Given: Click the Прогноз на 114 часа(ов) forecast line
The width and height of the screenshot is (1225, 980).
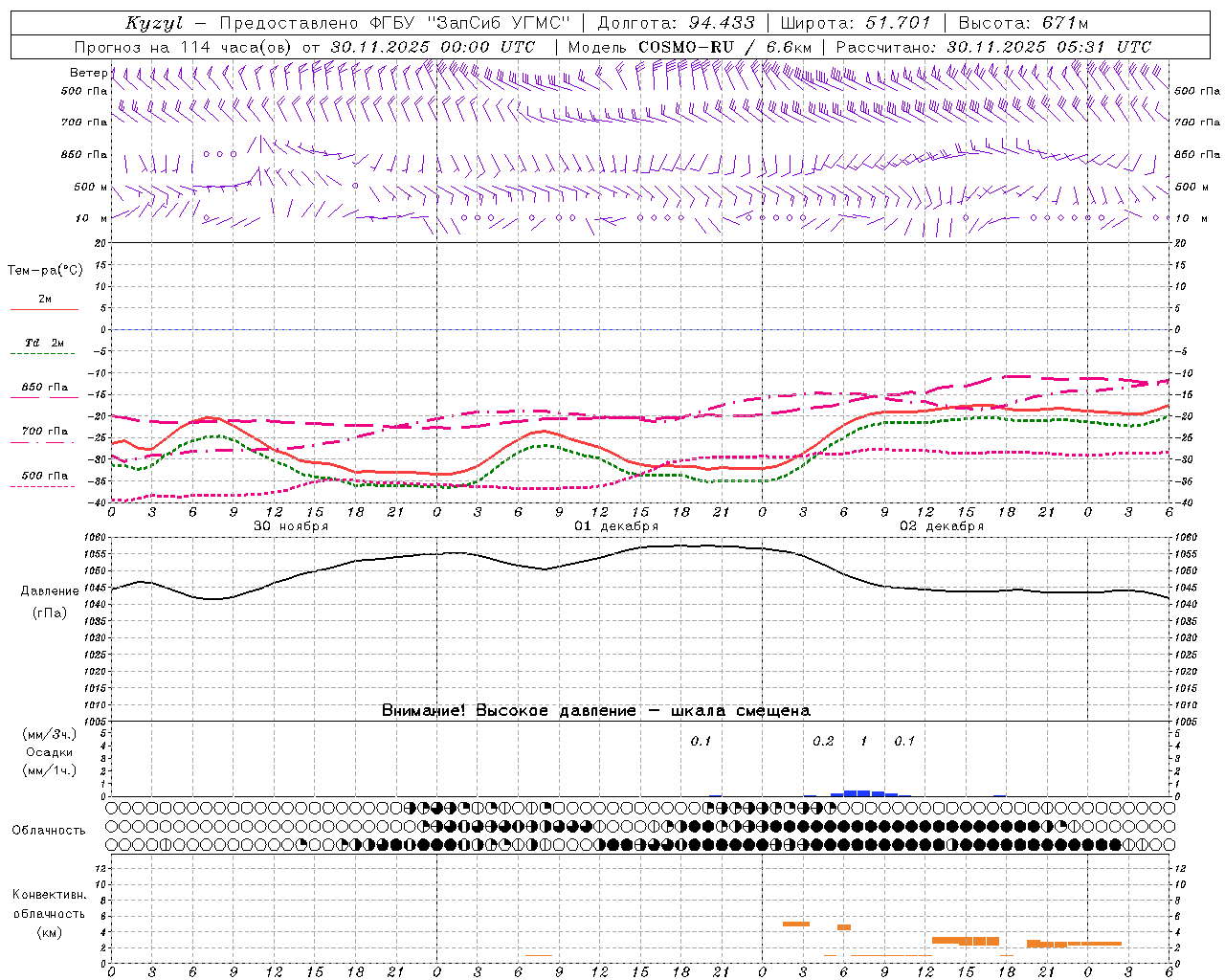Looking at the screenshot, I should coord(306,47).
